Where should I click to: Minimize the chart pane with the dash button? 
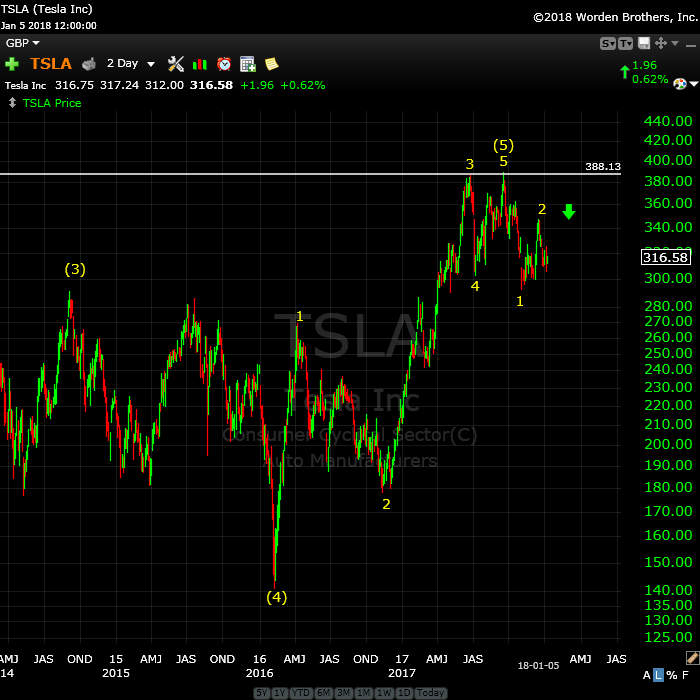(x=691, y=46)
